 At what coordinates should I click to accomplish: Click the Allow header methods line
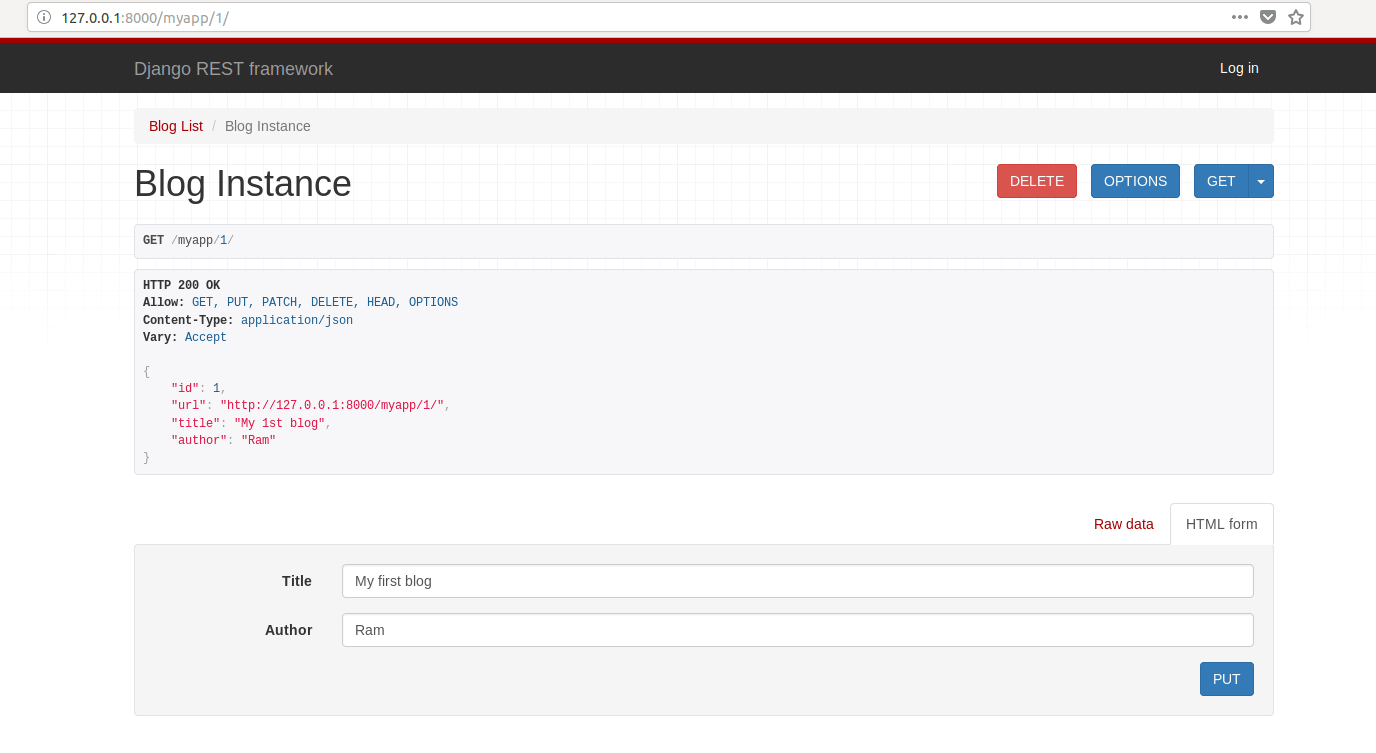coord(300,302)
